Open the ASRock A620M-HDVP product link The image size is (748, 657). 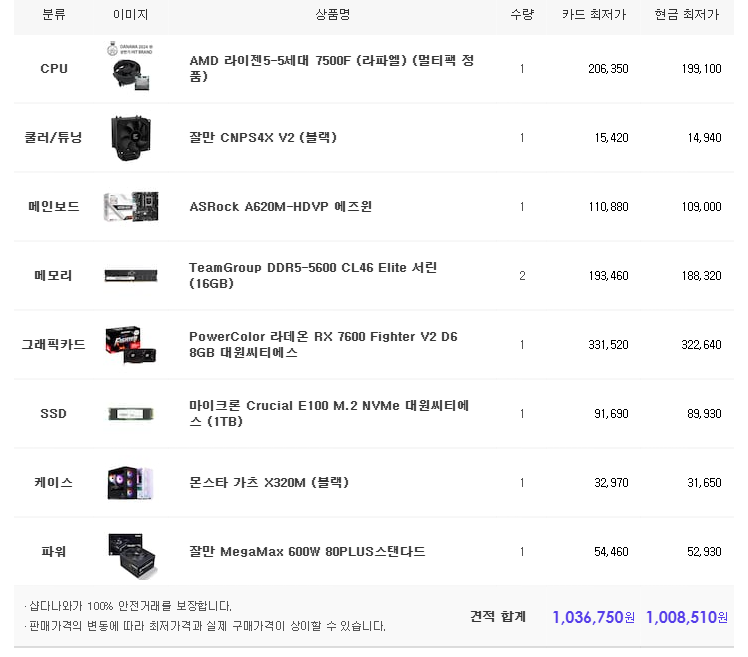pos(280,207)
